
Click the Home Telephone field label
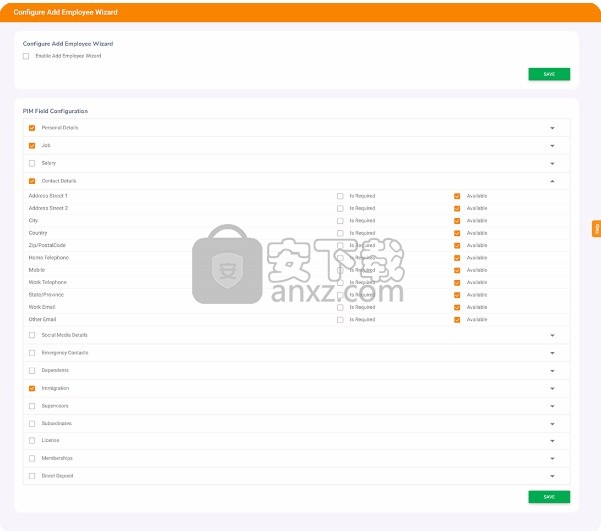pos(49,258)
